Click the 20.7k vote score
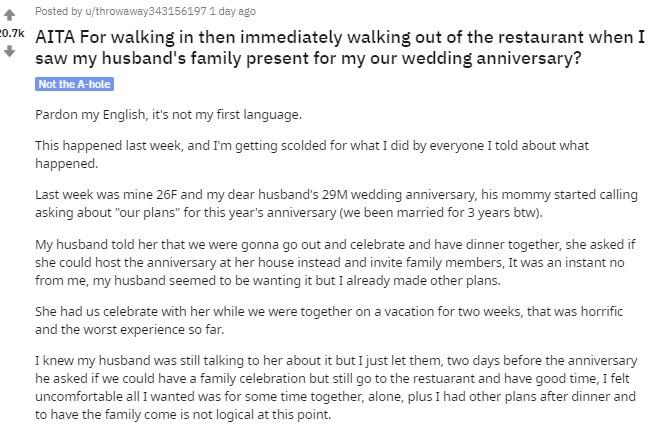 [x=10, y=33]
